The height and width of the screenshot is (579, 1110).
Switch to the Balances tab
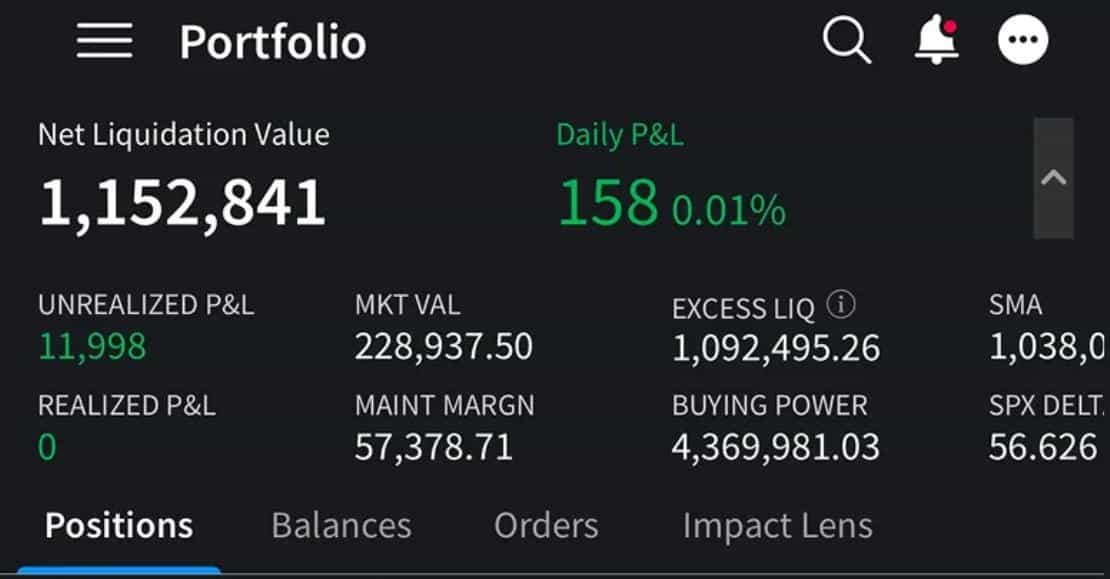point(341,526)
